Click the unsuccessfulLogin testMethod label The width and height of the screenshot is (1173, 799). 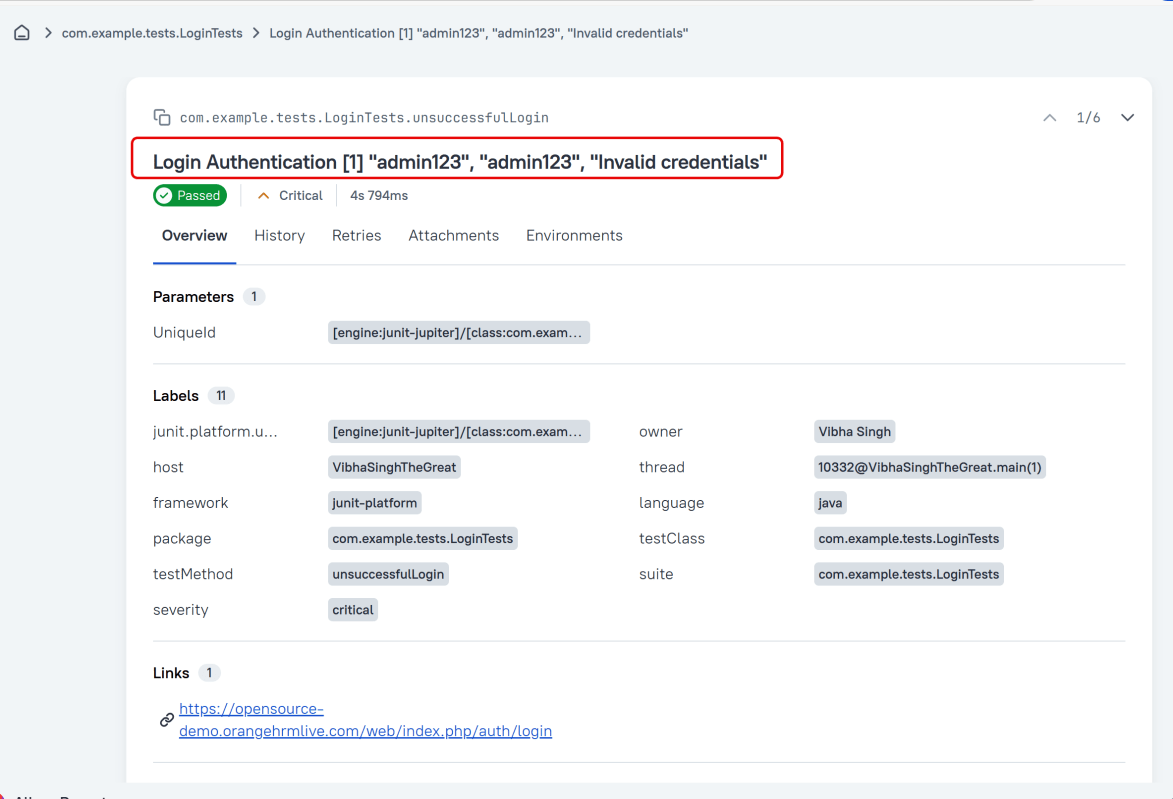388,574
